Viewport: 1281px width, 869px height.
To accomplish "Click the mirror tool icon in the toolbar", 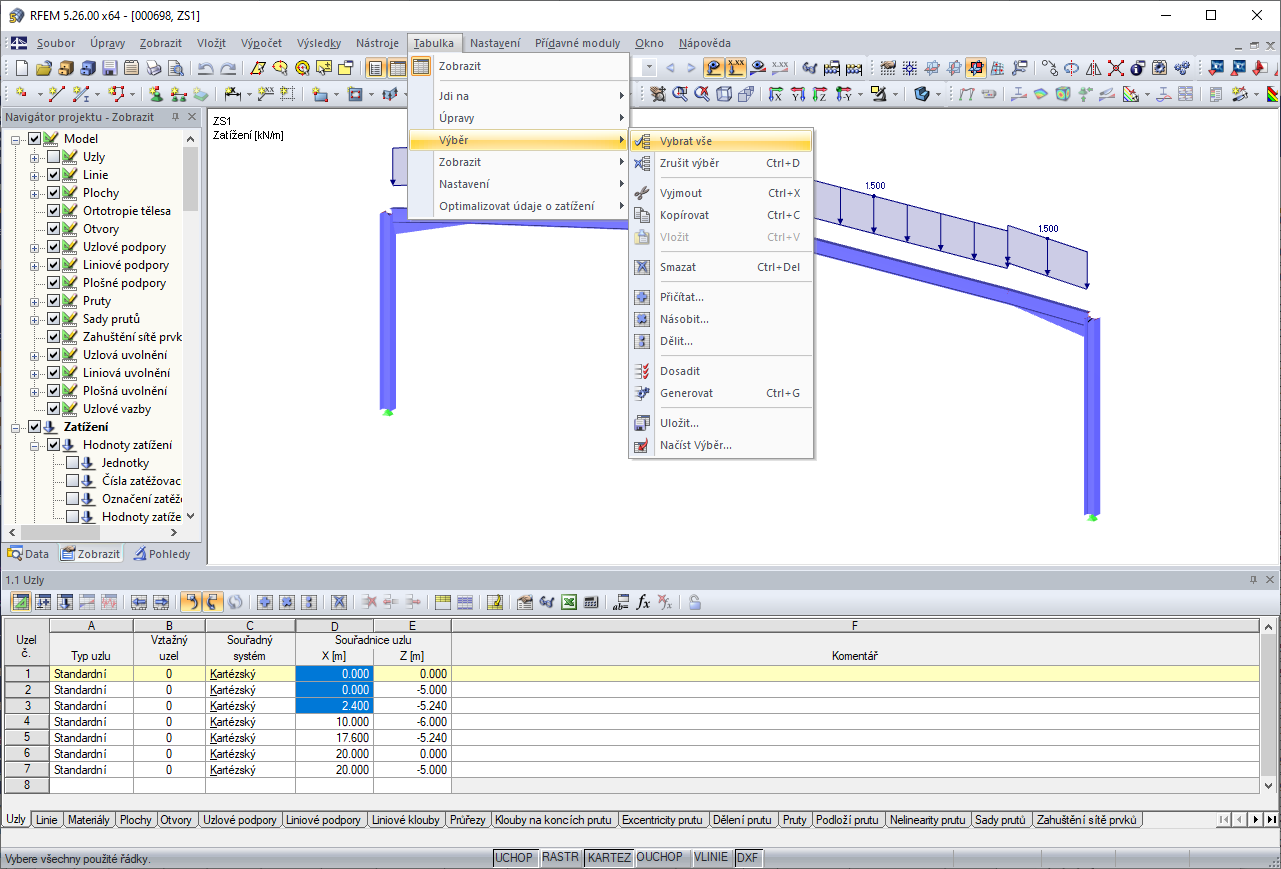I will pyautogui.click(x=1093, y=68).
